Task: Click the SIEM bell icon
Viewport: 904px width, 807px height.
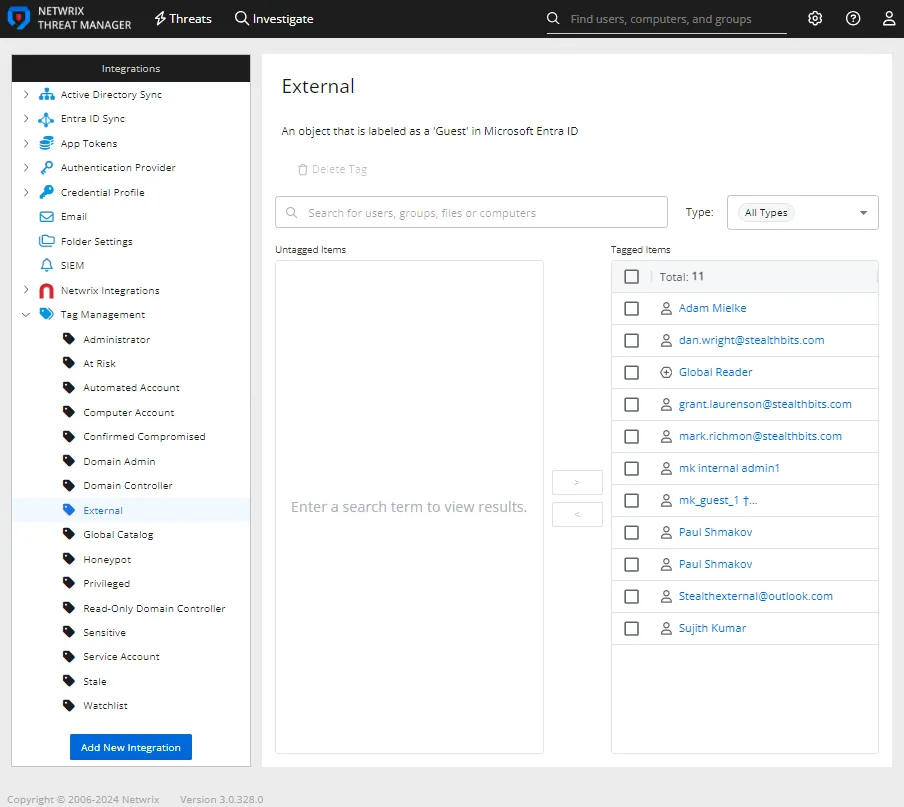Action: tap(47, 265)
